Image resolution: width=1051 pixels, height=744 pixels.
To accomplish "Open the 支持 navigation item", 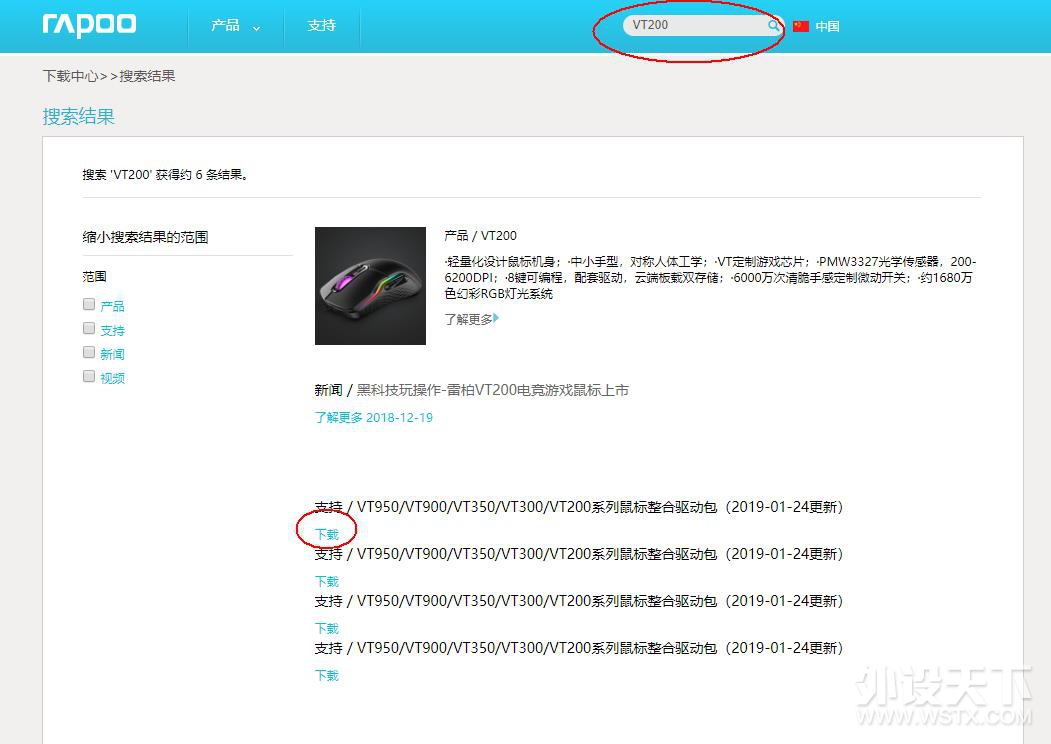I will coord(321,25).
